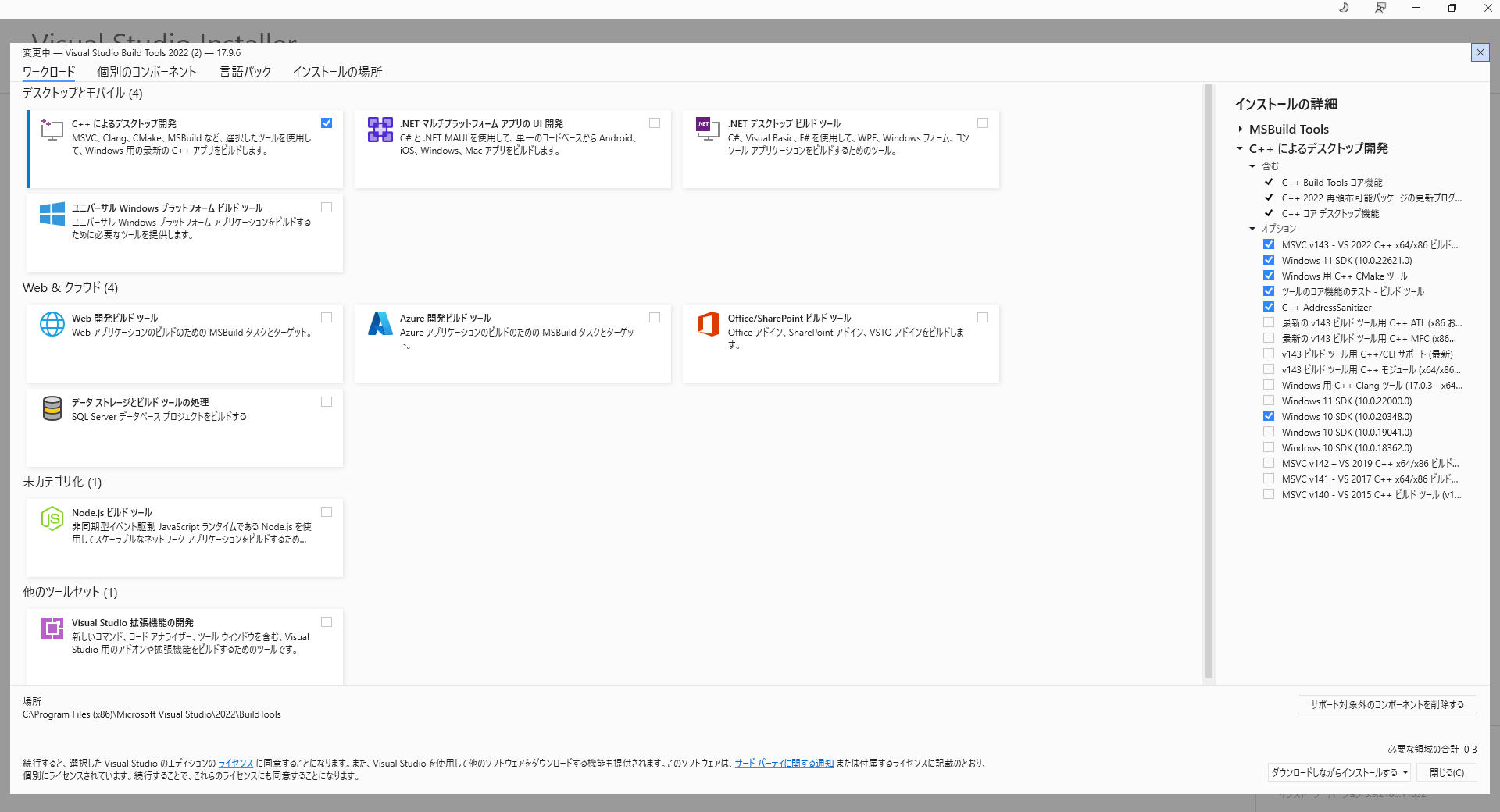The height and width of the screenshot is (812, 1500).
Task: Uncheck the C++ desktop development workload
Action: click(327, 123)
